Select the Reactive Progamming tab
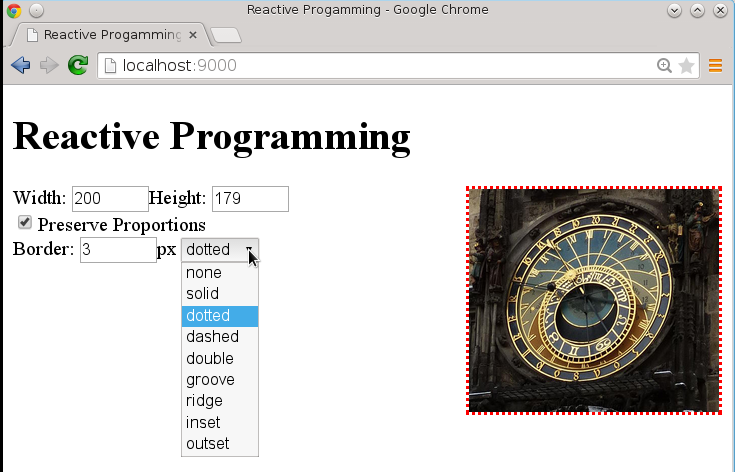735x472 pixels. pos(112,35)
